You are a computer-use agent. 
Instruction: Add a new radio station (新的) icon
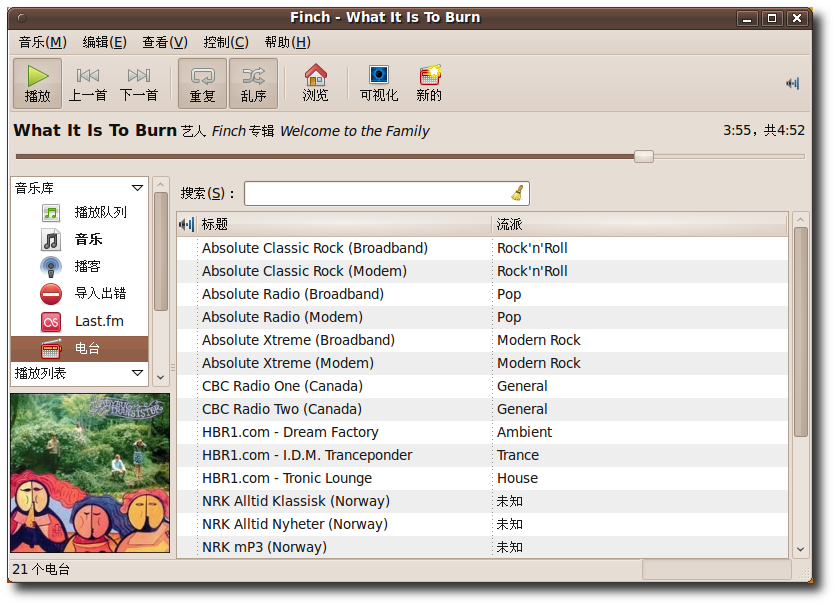[429, 83]
